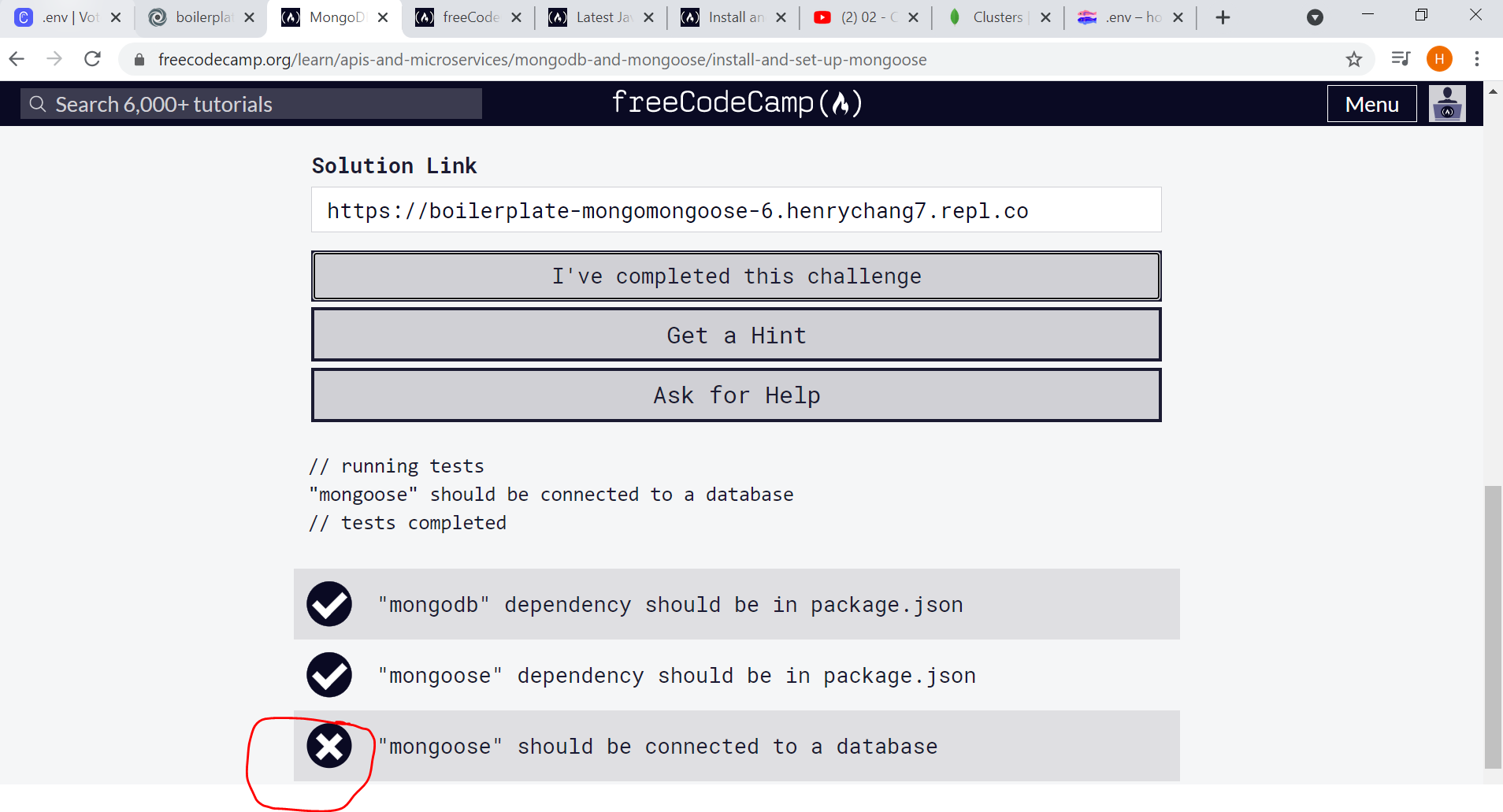The image size is (1503, 812).
Task: Click the checkmark beside the mongoose dependency test
Action: [328, 675]
